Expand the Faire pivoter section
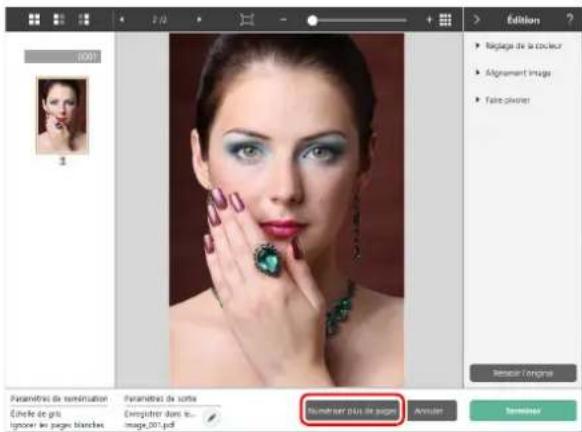The height and width of the screenshot is (432, 582). pos(503,100)
